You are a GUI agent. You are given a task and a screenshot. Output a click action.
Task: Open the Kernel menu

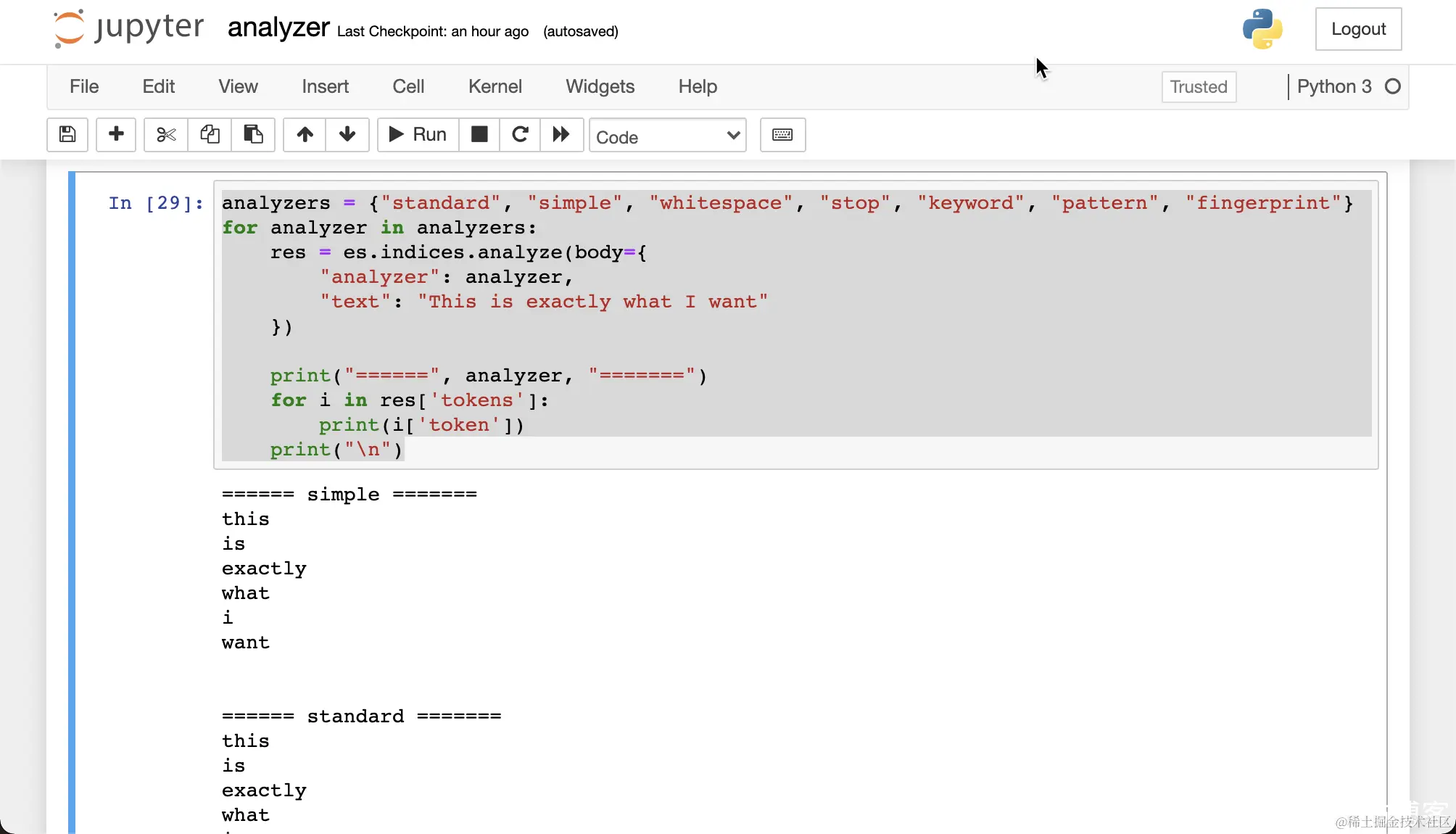(x=495, y=87)
